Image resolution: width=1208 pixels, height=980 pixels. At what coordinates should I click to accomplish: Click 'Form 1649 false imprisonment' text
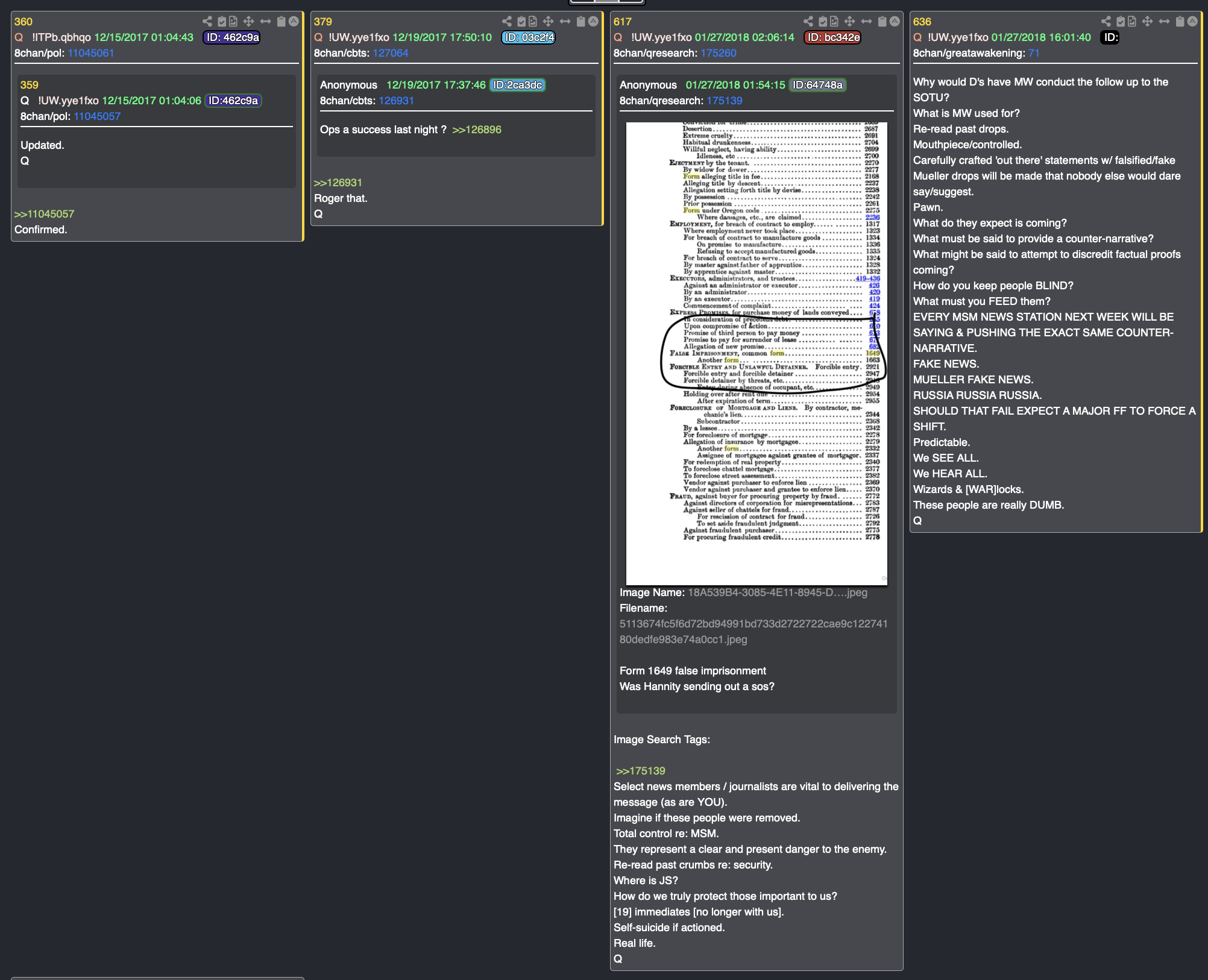pyautogui.click(x=693, y=671)
